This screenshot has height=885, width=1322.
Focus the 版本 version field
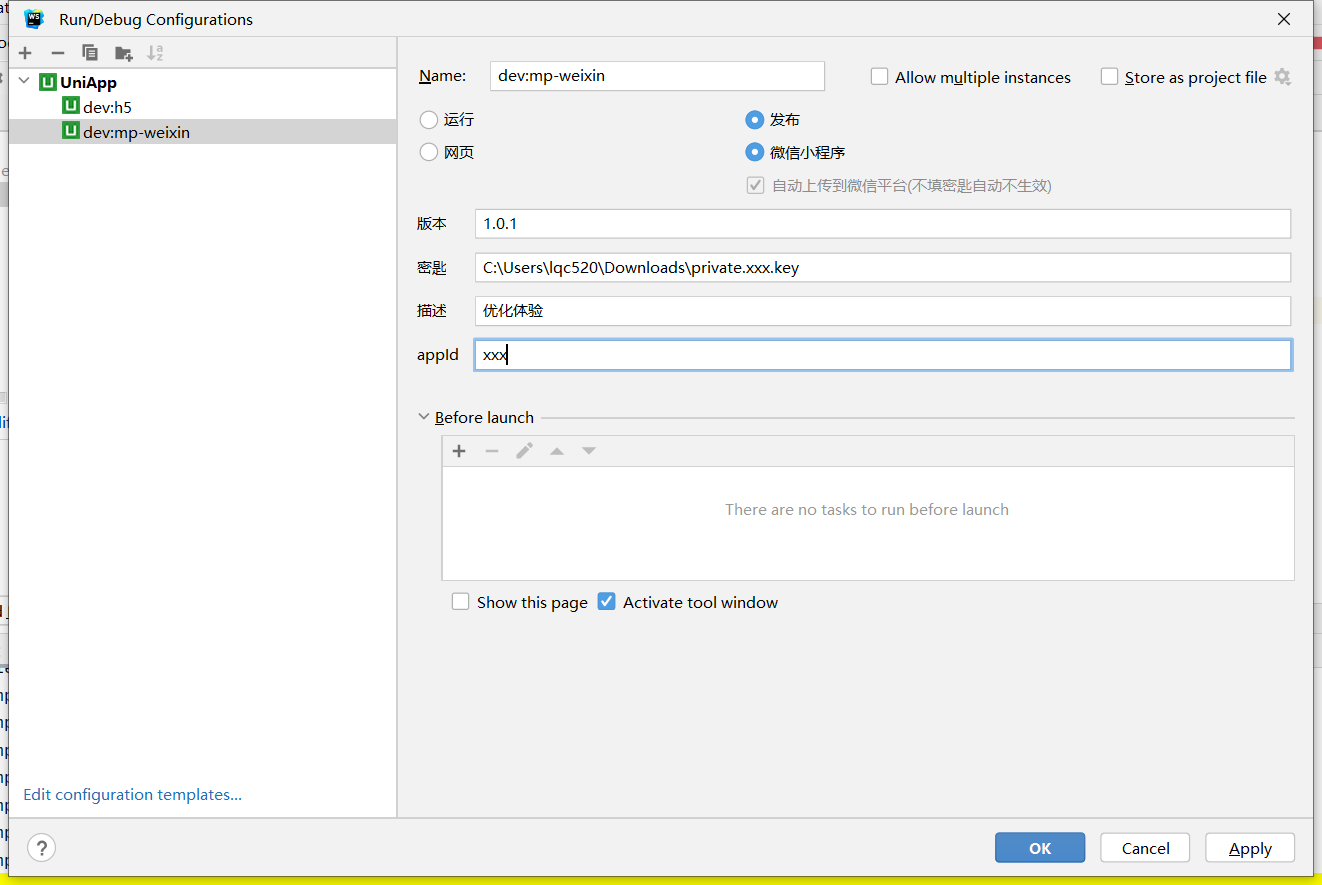click(x=883, y=223)
